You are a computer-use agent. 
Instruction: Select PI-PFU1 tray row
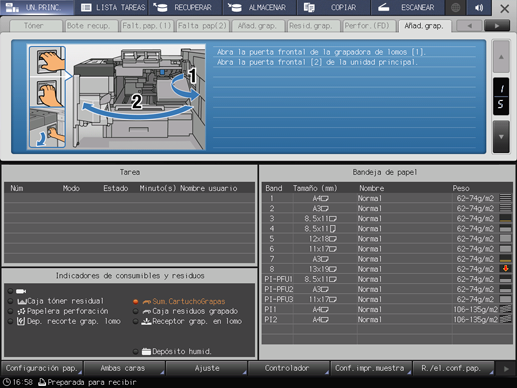point(387,279)
